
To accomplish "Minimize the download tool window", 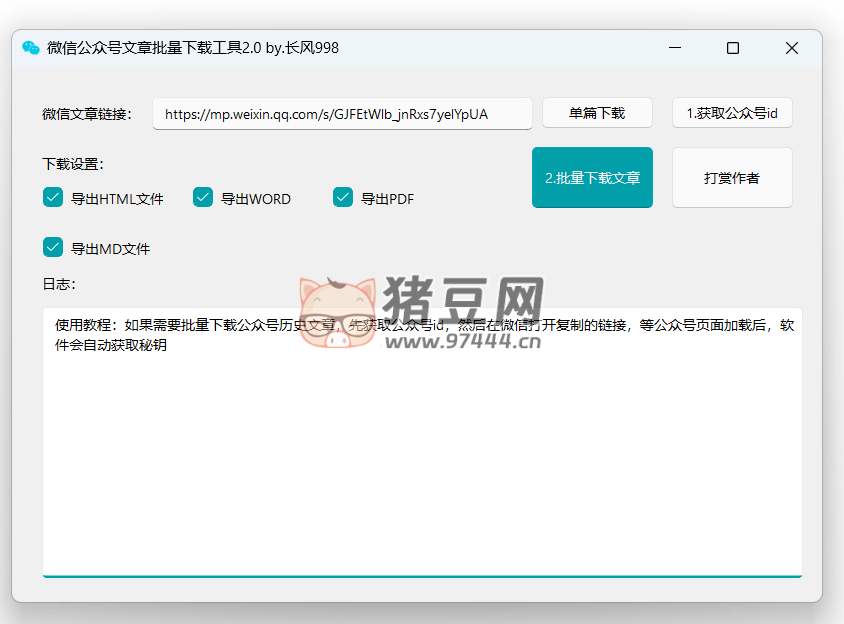I will [x=674, y=48].
